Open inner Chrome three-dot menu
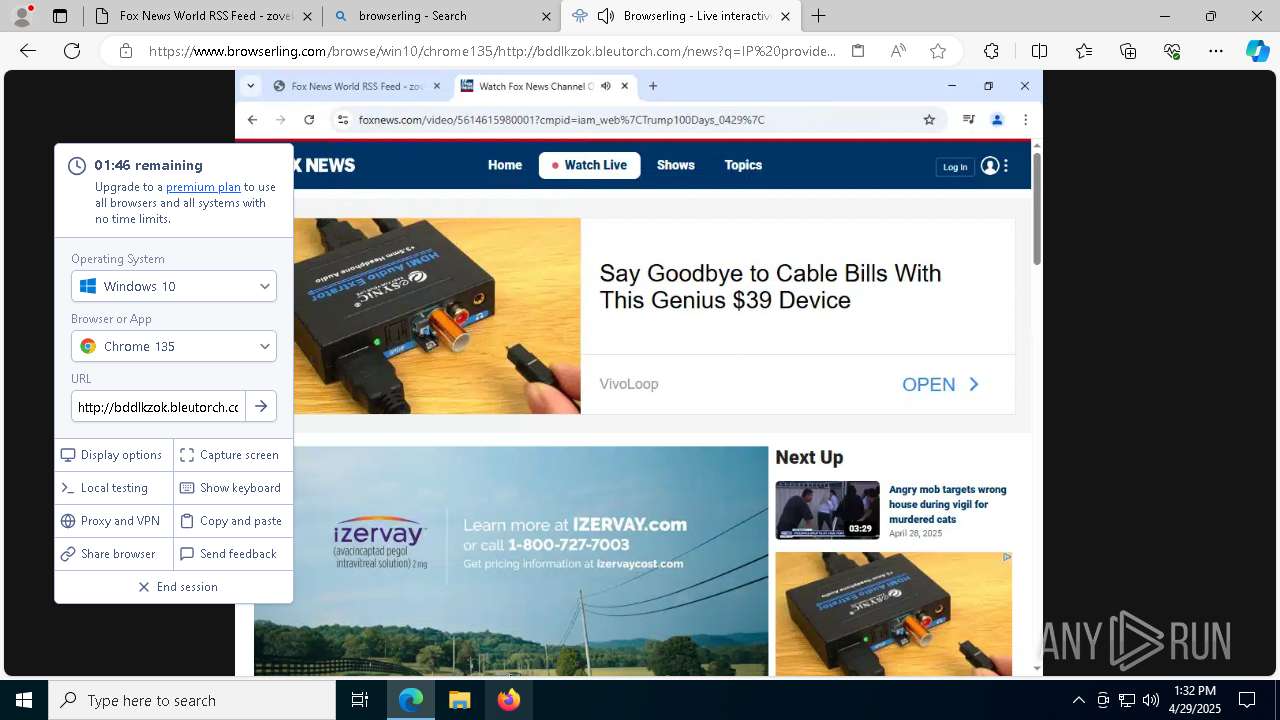Image resolution: width=1280 pixels, height=720 pixels. tap(1025, 120)
